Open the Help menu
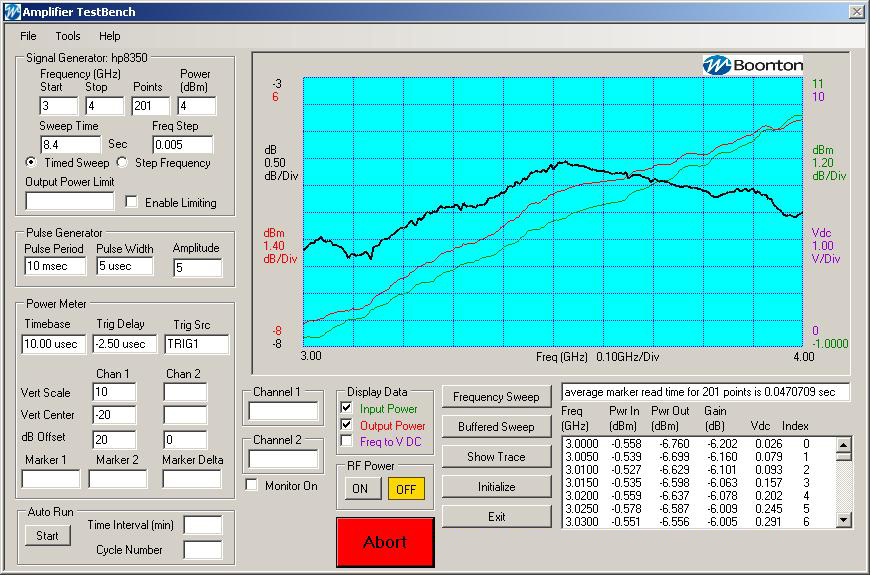870x575 pixels. point(109,36)
